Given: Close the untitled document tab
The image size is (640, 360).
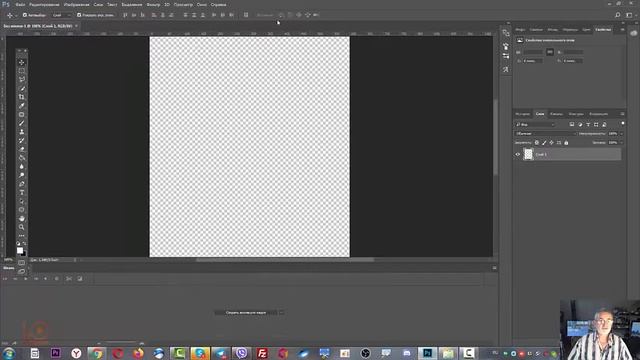Looking at the screenshot, I should [76, 26].
